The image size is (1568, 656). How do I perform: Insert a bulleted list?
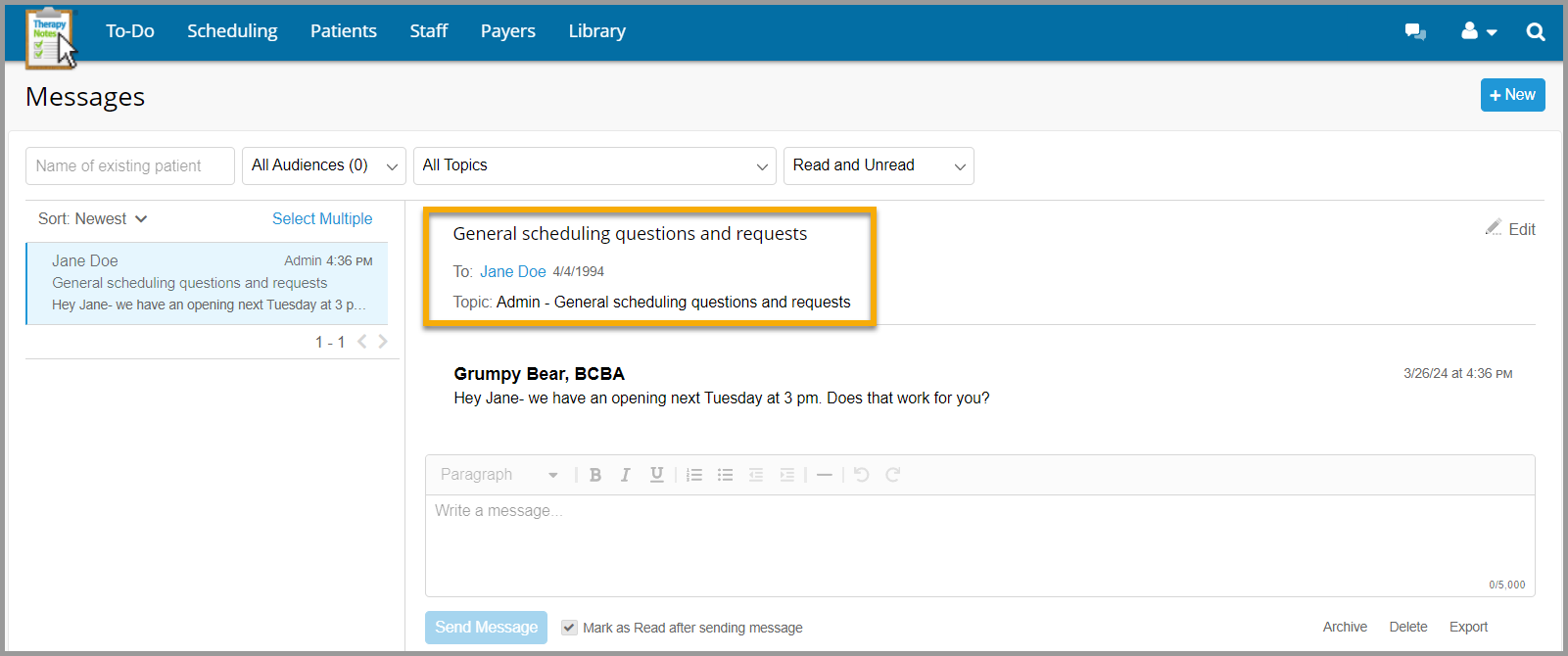tap(725, 475)
